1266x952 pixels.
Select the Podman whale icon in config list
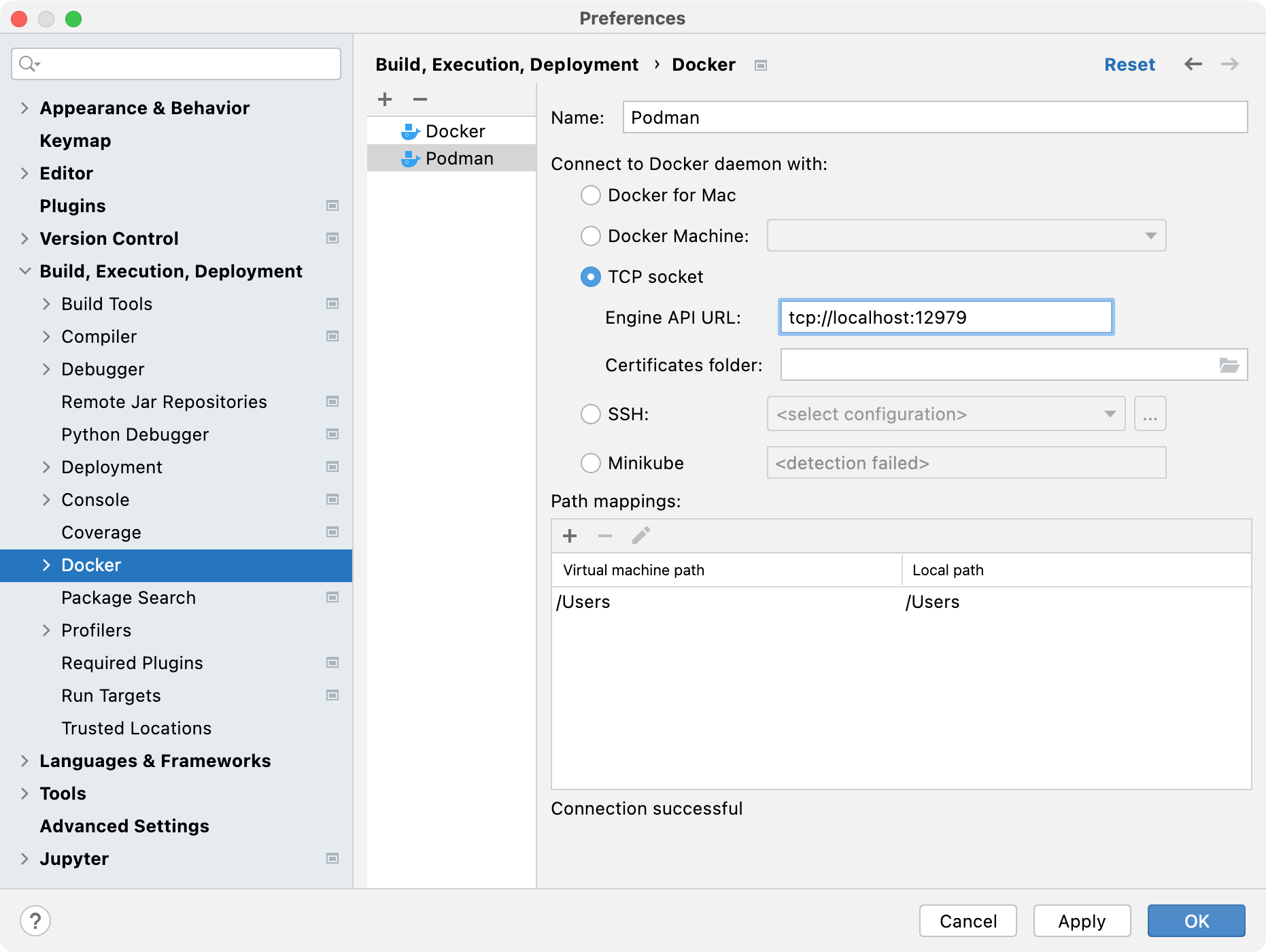pyautogui.click(x=411, y=158)
